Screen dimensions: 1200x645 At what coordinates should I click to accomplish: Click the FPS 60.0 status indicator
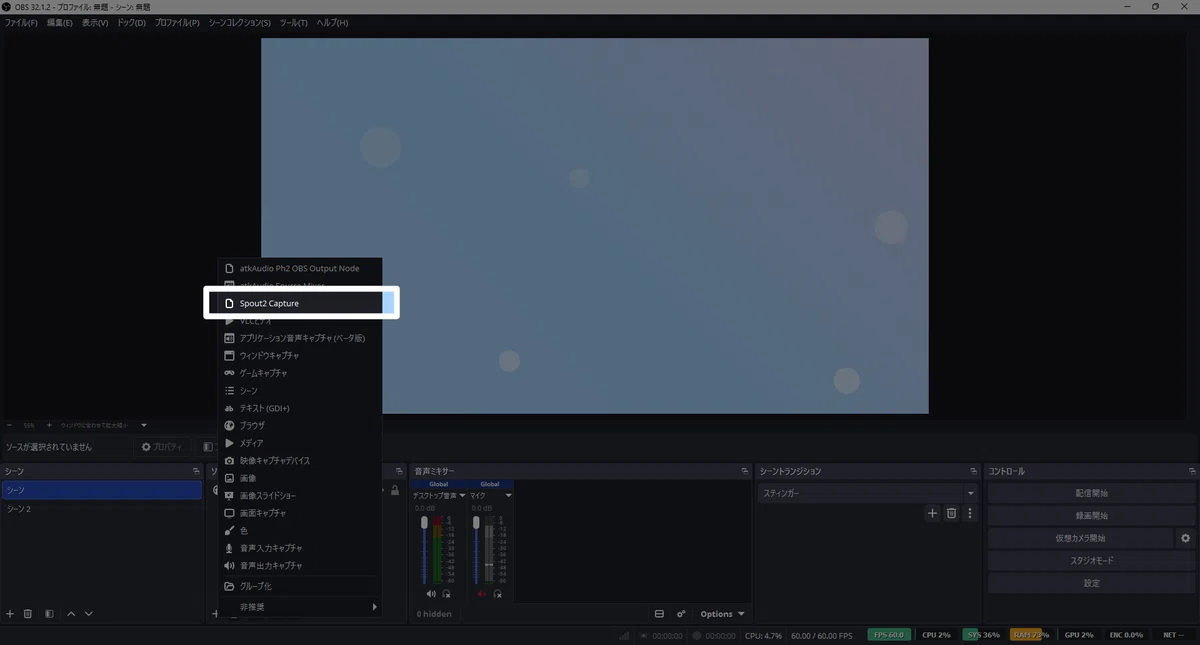(889, 635)
